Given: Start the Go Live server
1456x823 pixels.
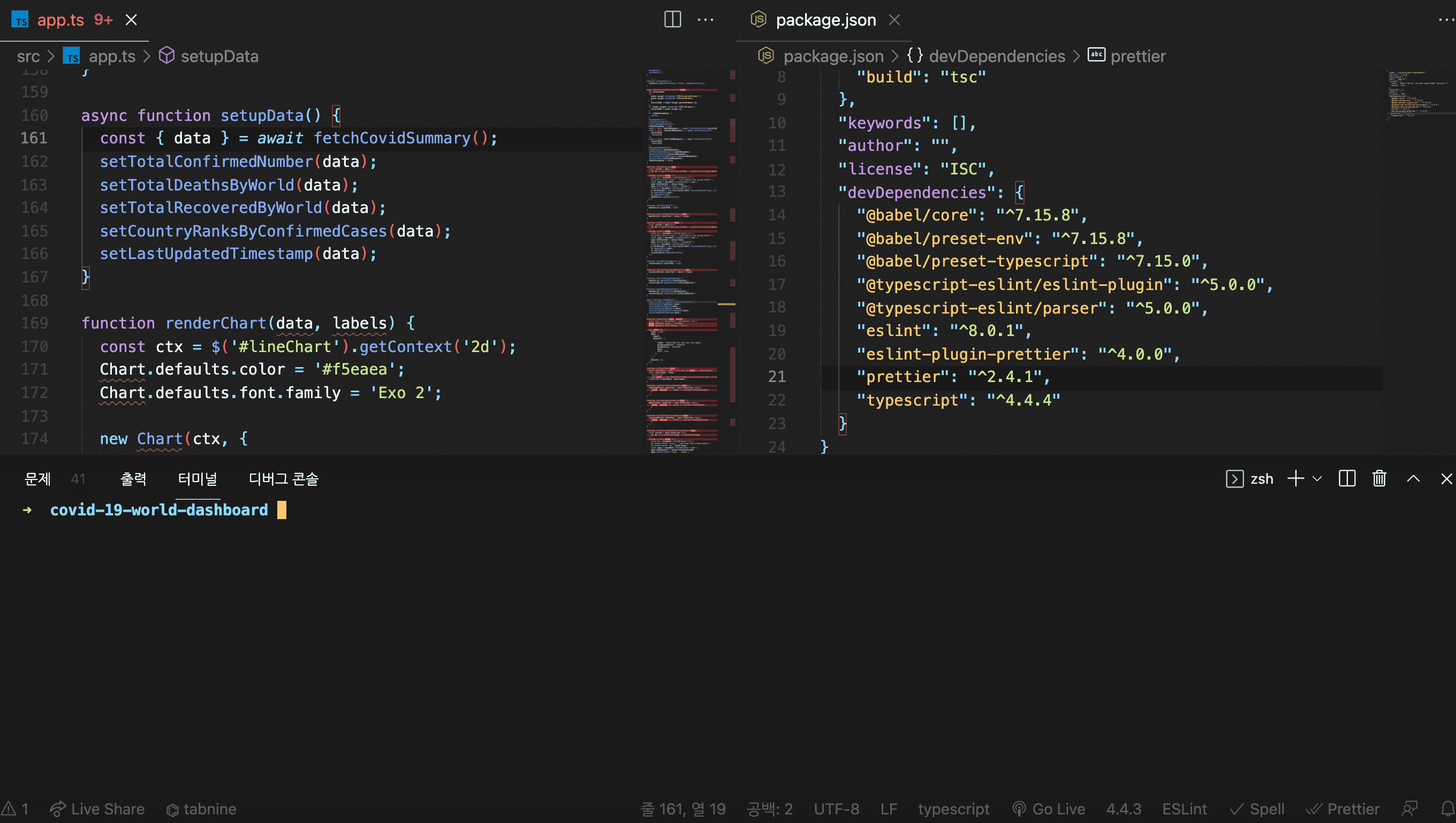Looking at the screenshot, I should [x=1048, y=809].
